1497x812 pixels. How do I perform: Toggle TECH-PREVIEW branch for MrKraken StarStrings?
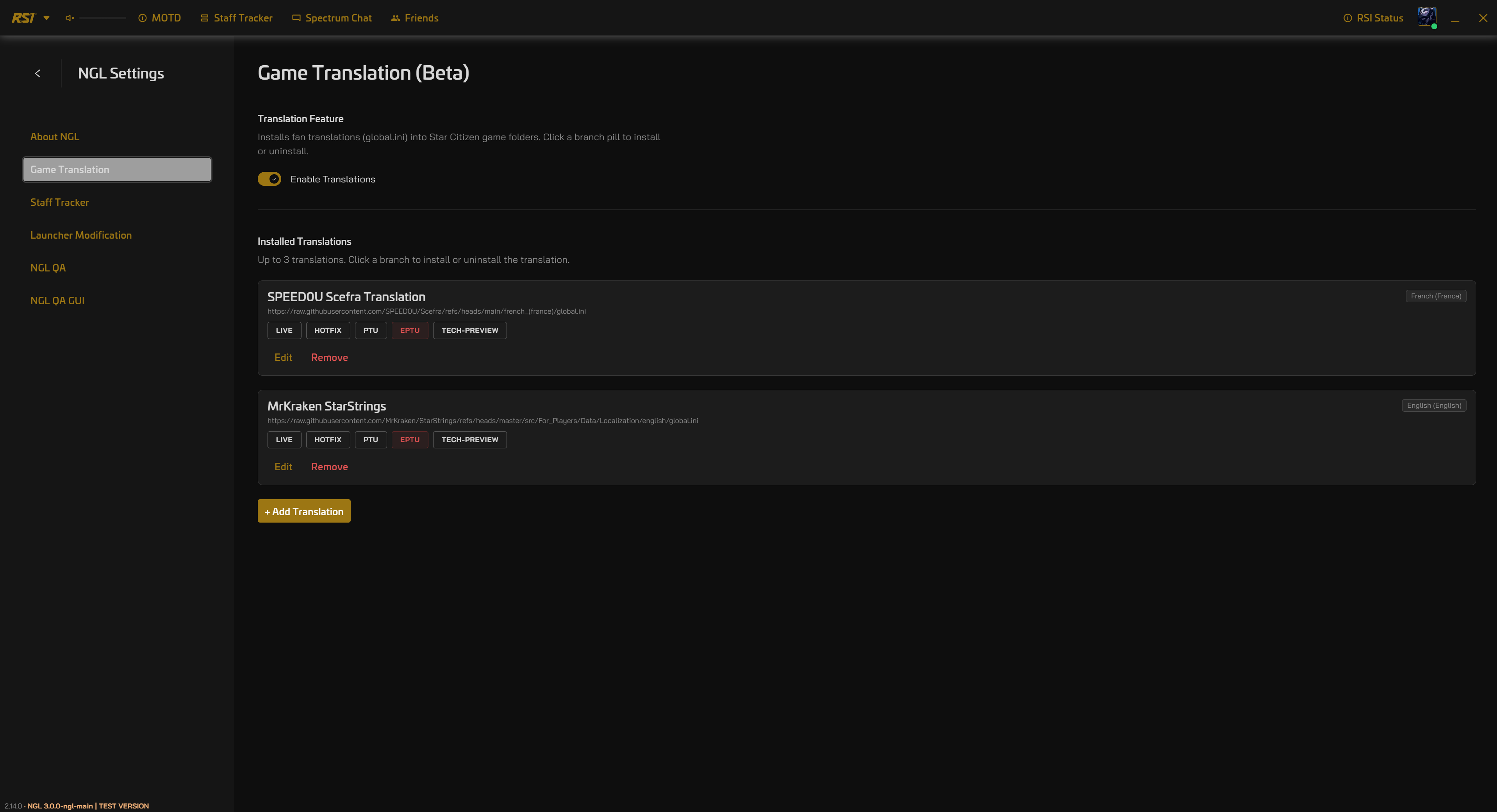coord(469,439)
